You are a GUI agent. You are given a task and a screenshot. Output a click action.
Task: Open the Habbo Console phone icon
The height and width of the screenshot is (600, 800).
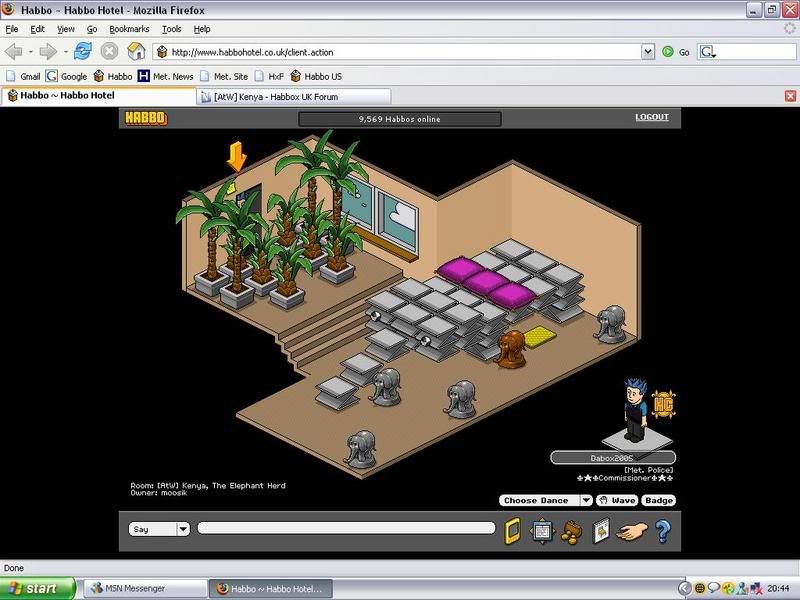click(512, 530)
